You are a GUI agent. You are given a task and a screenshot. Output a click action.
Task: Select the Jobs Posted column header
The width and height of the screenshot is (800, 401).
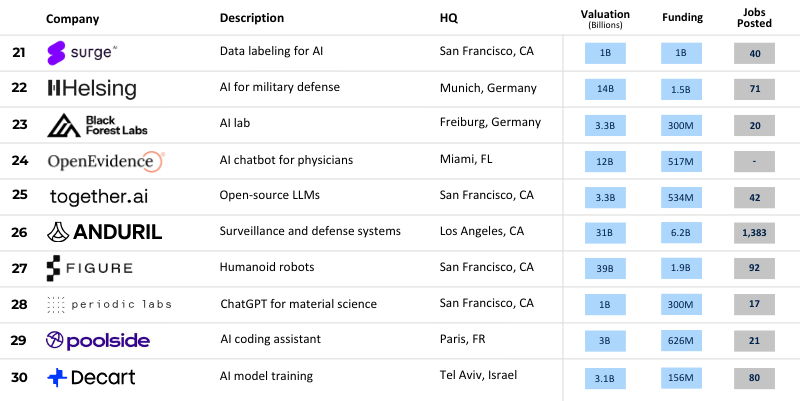tap(754, 18)
